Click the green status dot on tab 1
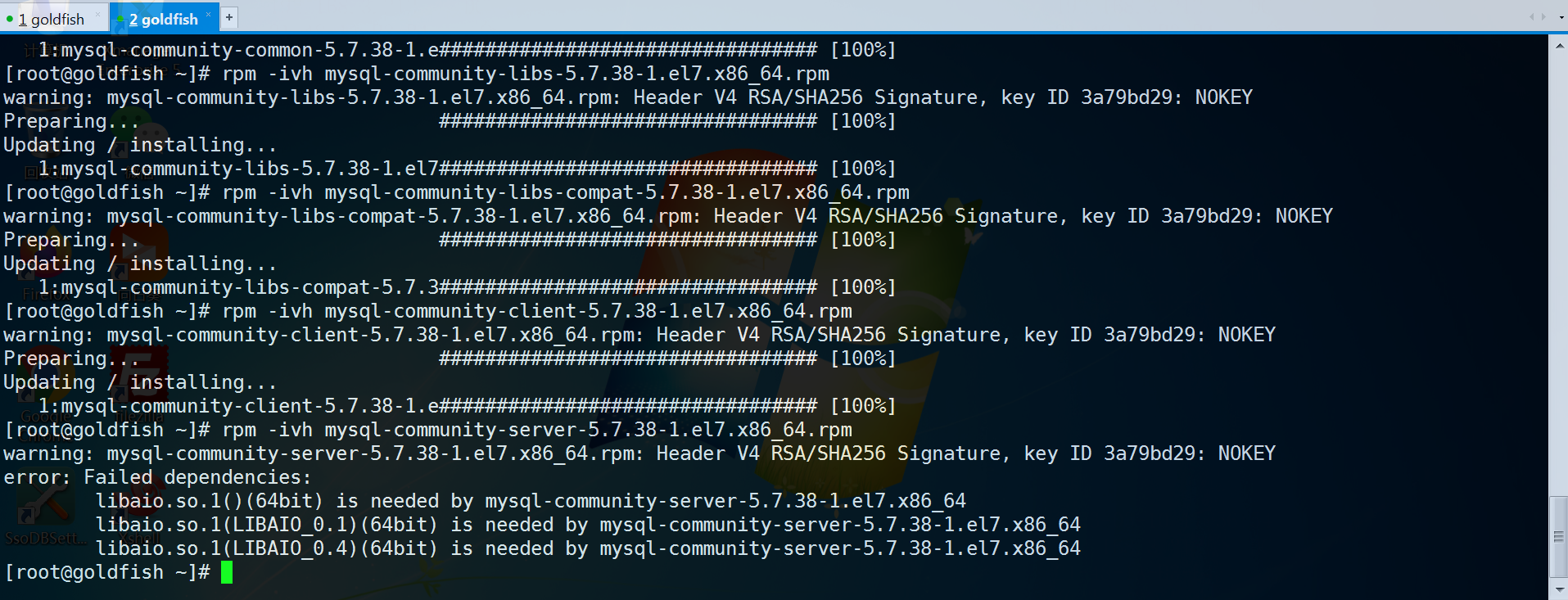Screen dimensions: 1568x600 pos(10,19)
